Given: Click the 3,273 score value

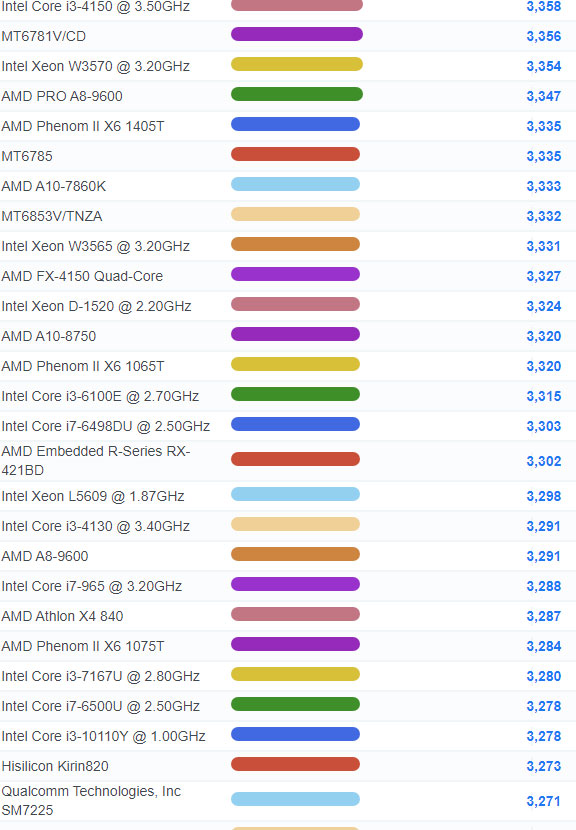Looking at the screenshot, I should [544, 766].
